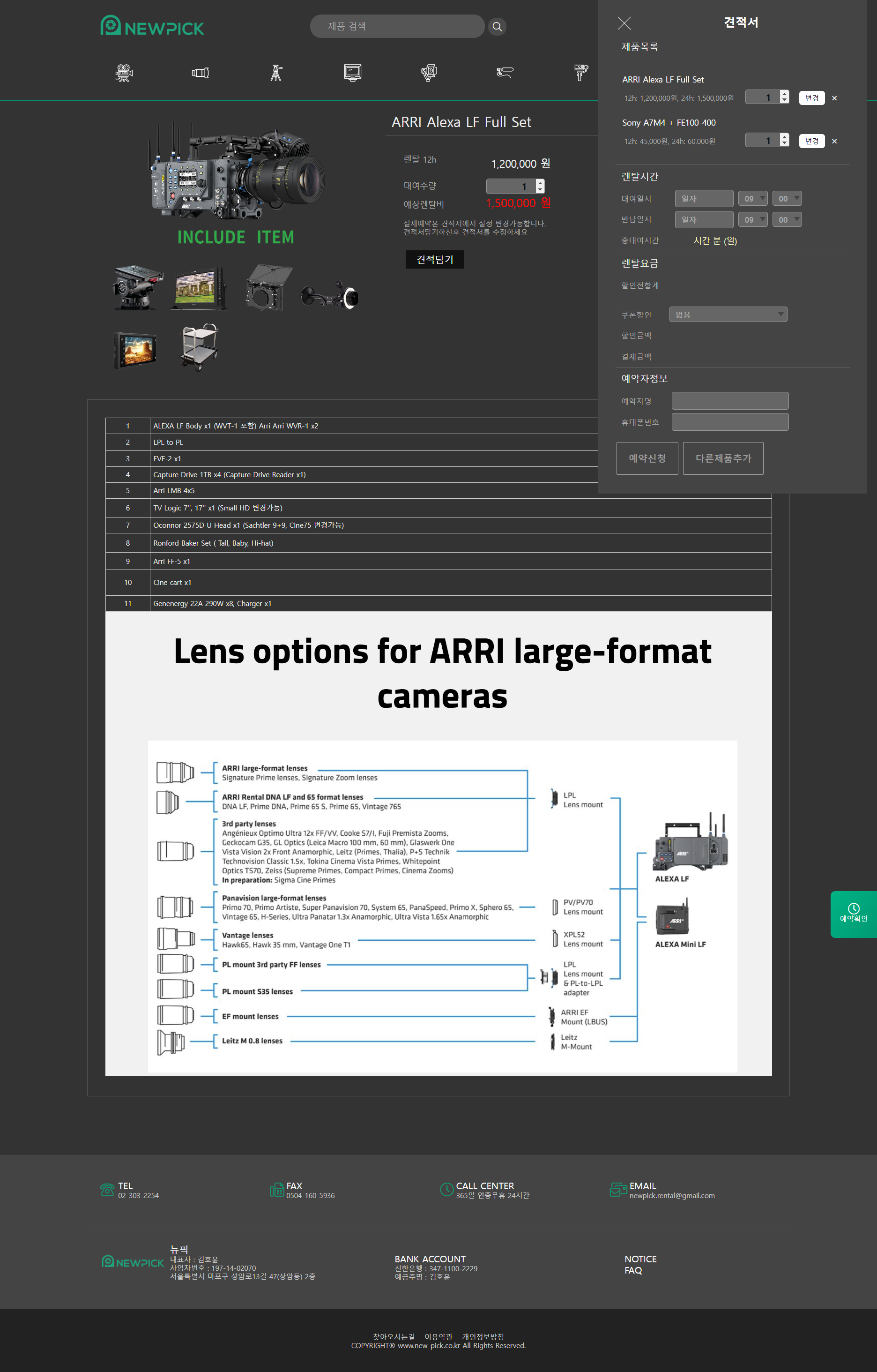Click the 휴대폰번호 input field

click(x=729, y=421)
